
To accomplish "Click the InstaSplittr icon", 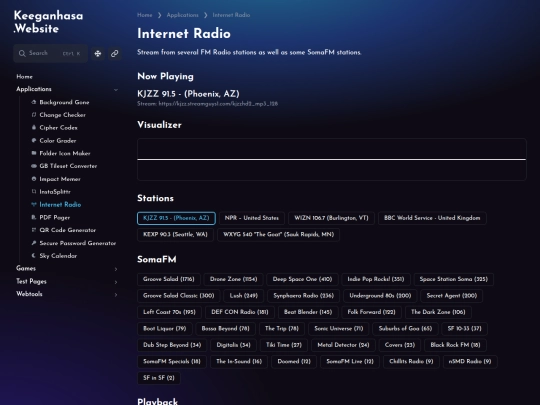I will point(34,191).
